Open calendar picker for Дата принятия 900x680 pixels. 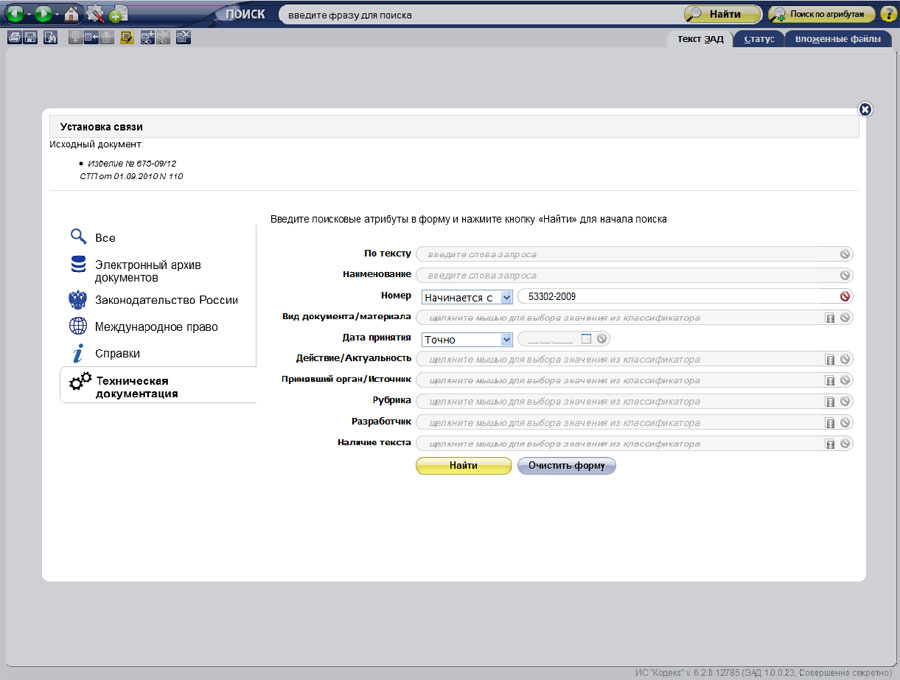coord(587,339)
